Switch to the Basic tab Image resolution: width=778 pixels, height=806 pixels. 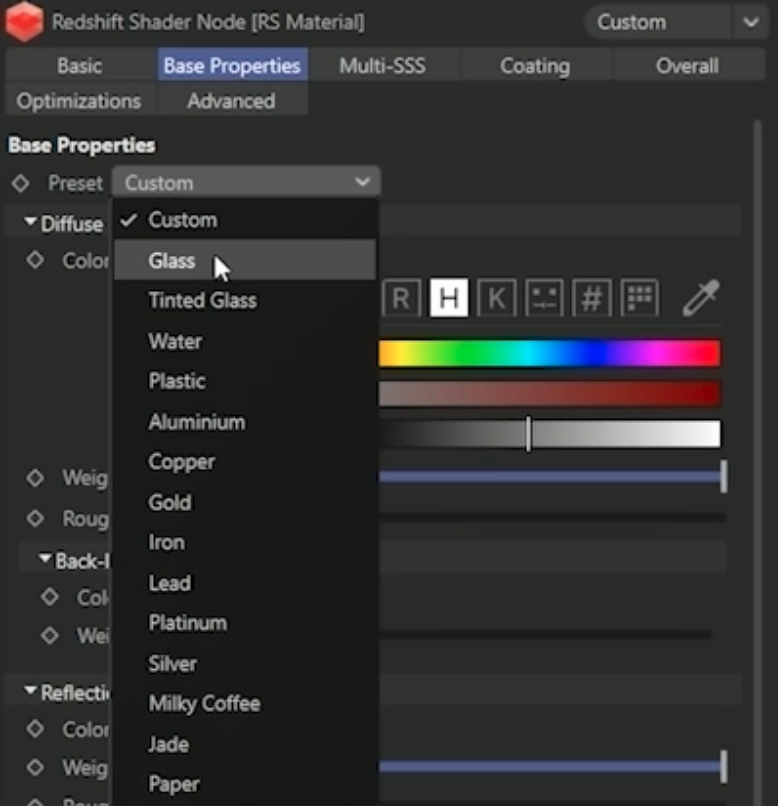click(80, 66)
